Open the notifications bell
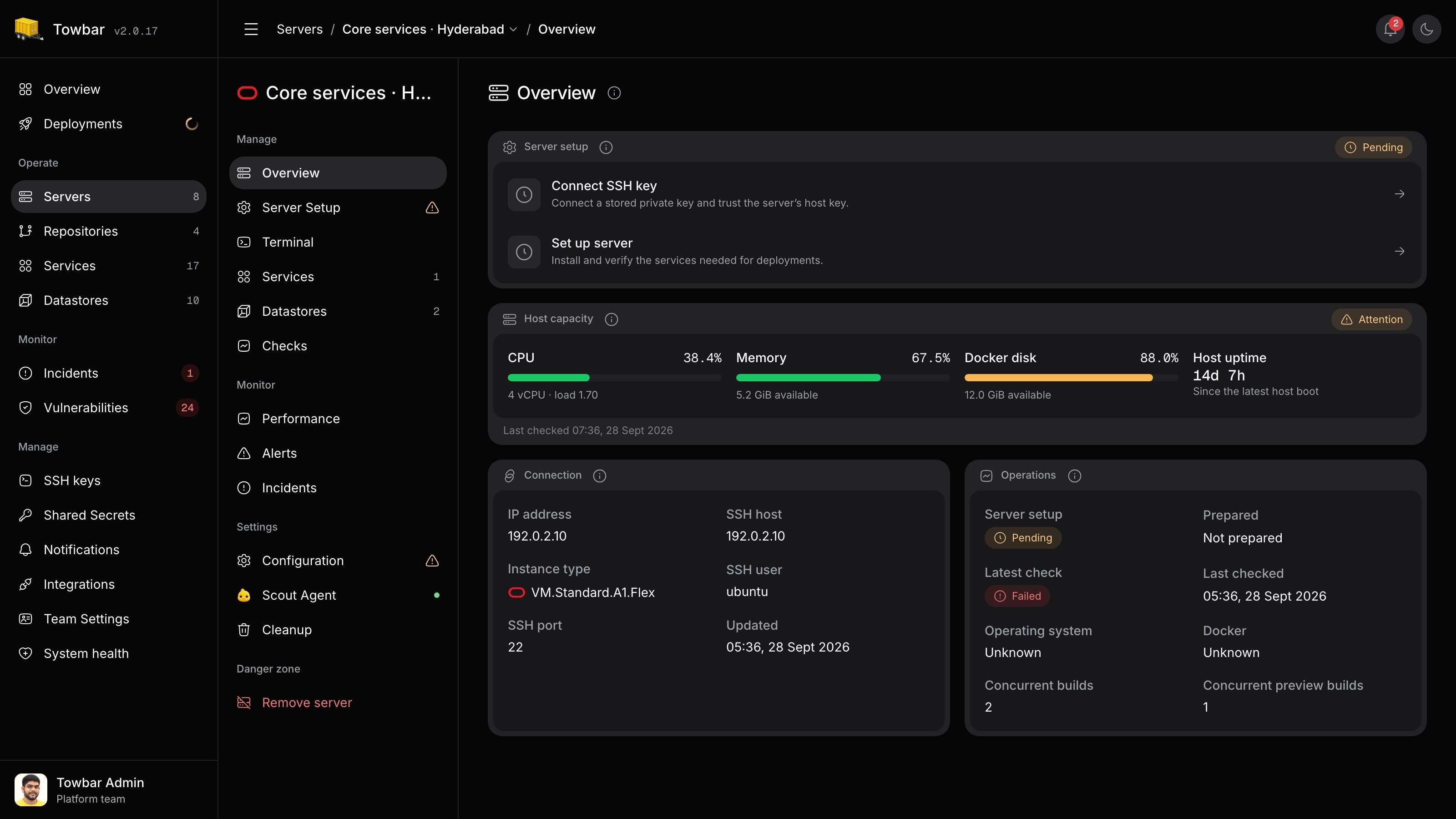This screenshot has height=819, width=1456. pos(1390,30)
